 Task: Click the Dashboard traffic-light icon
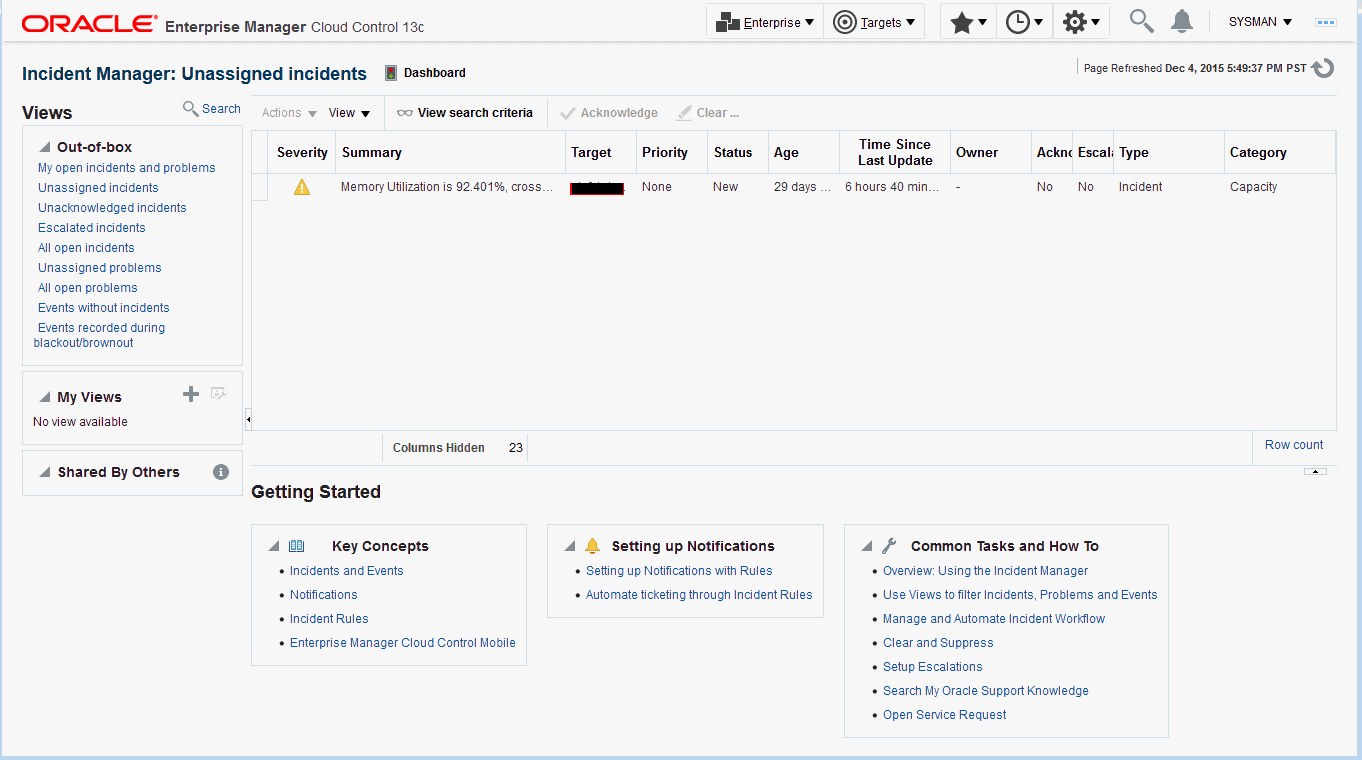(x=391, y=73)
